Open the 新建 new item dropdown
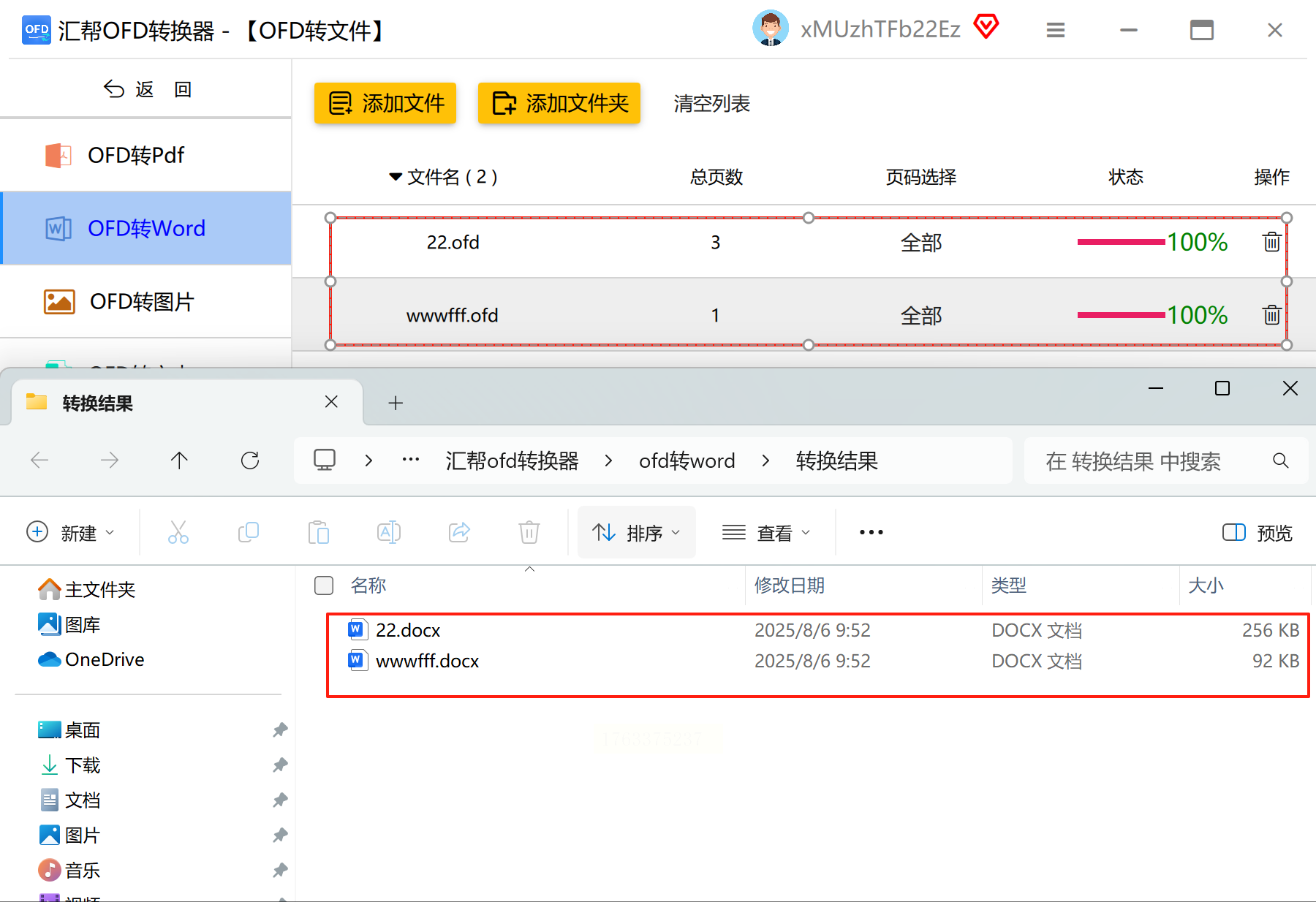This screenshot has width=1316, height=902. point(70,533)
